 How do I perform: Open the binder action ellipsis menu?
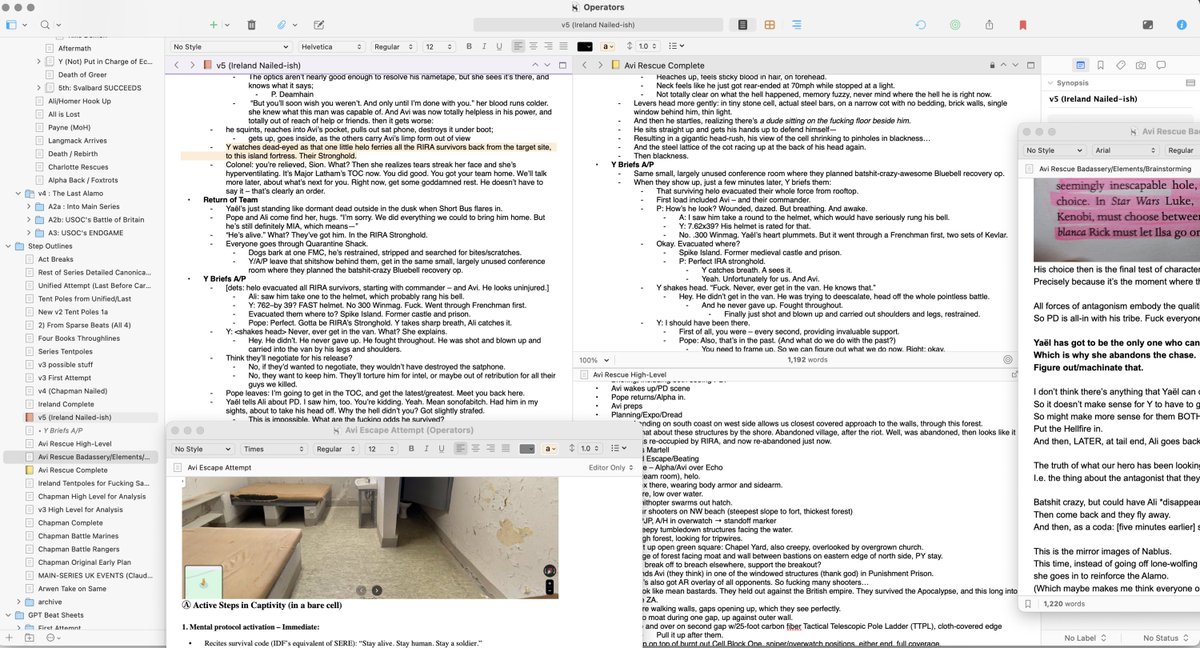pos(52,637)
